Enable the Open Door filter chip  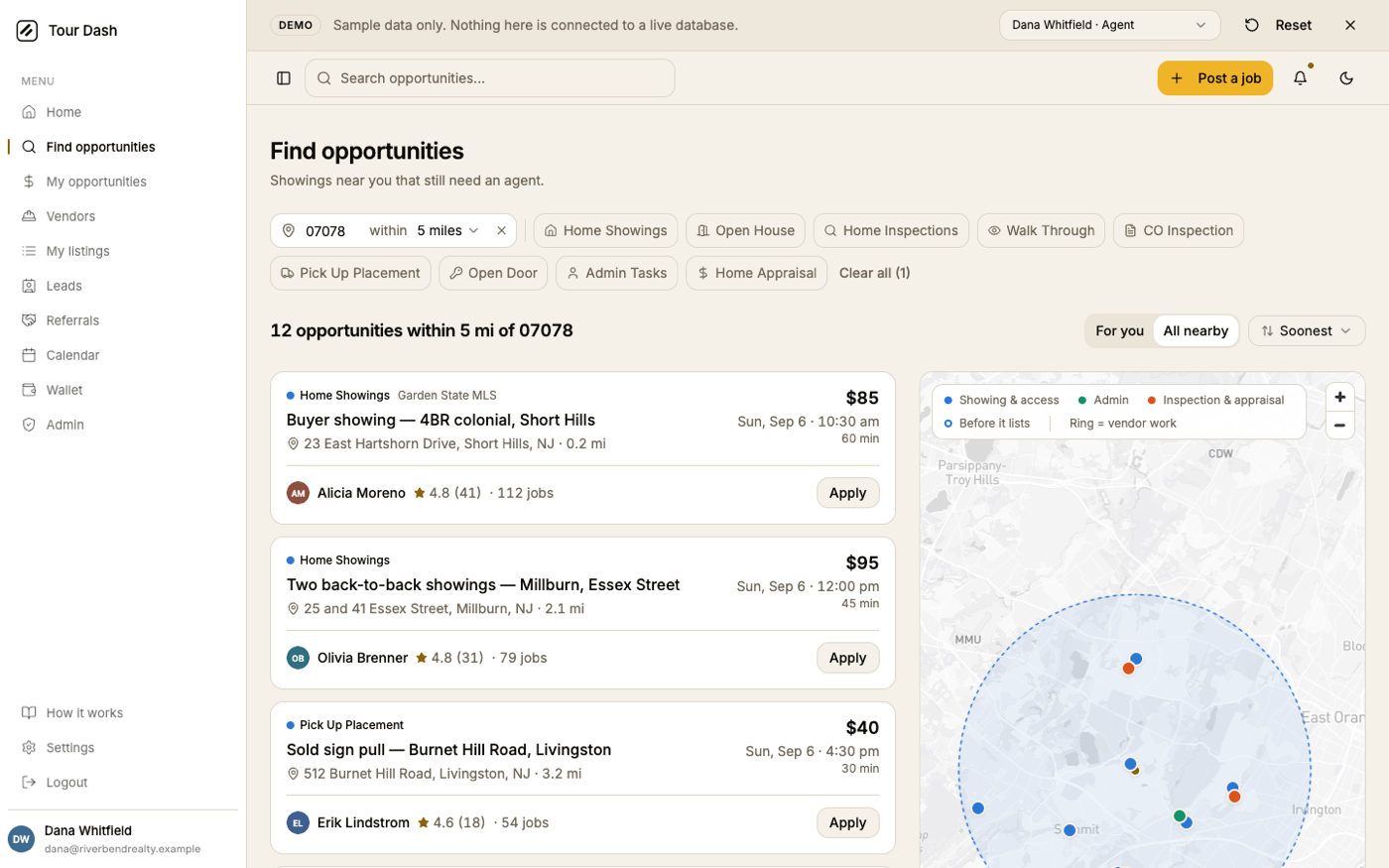click(x=493, y=273)
